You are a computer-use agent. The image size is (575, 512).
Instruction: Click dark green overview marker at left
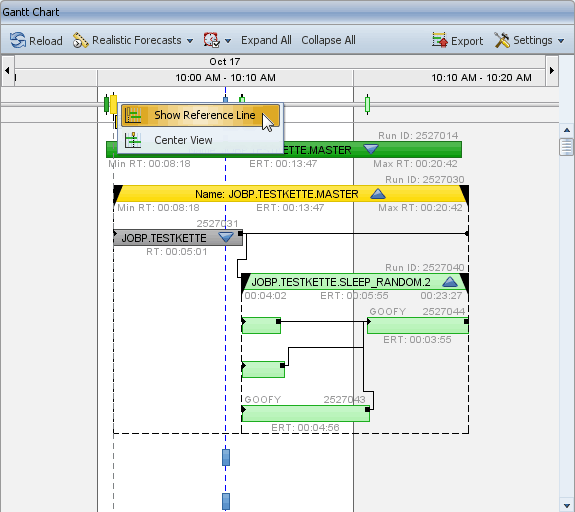(x=106, y=105)
